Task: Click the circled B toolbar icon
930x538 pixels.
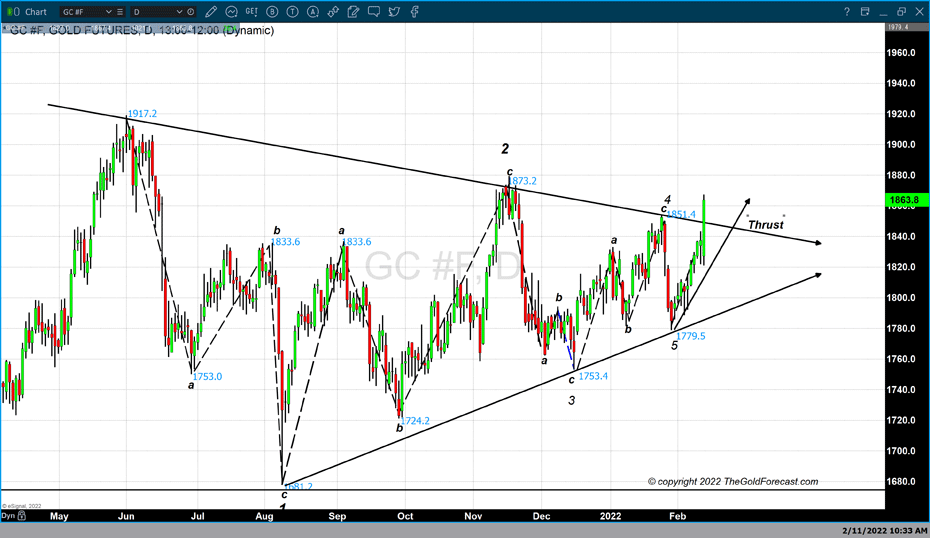Action: point(272,11)
